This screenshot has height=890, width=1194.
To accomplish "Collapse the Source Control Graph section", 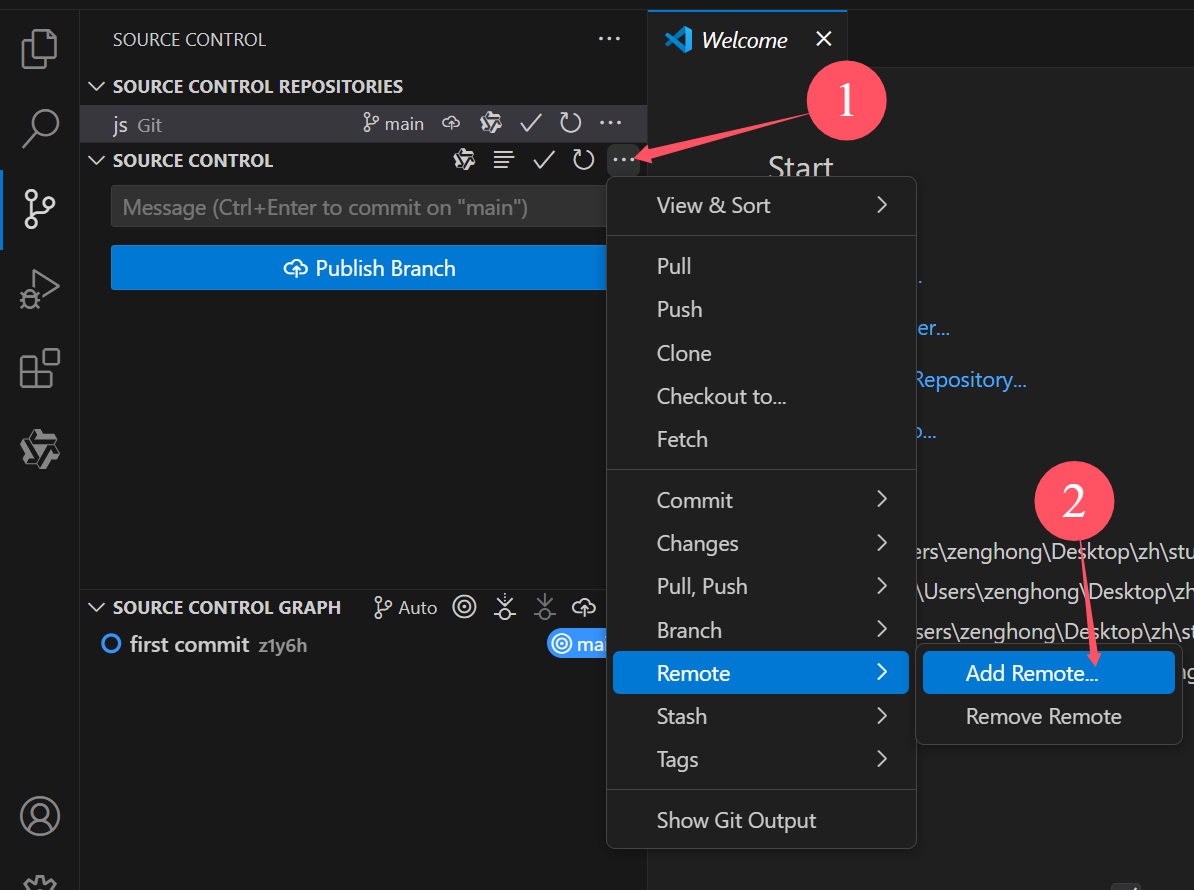I will click(x=96, y=607).
